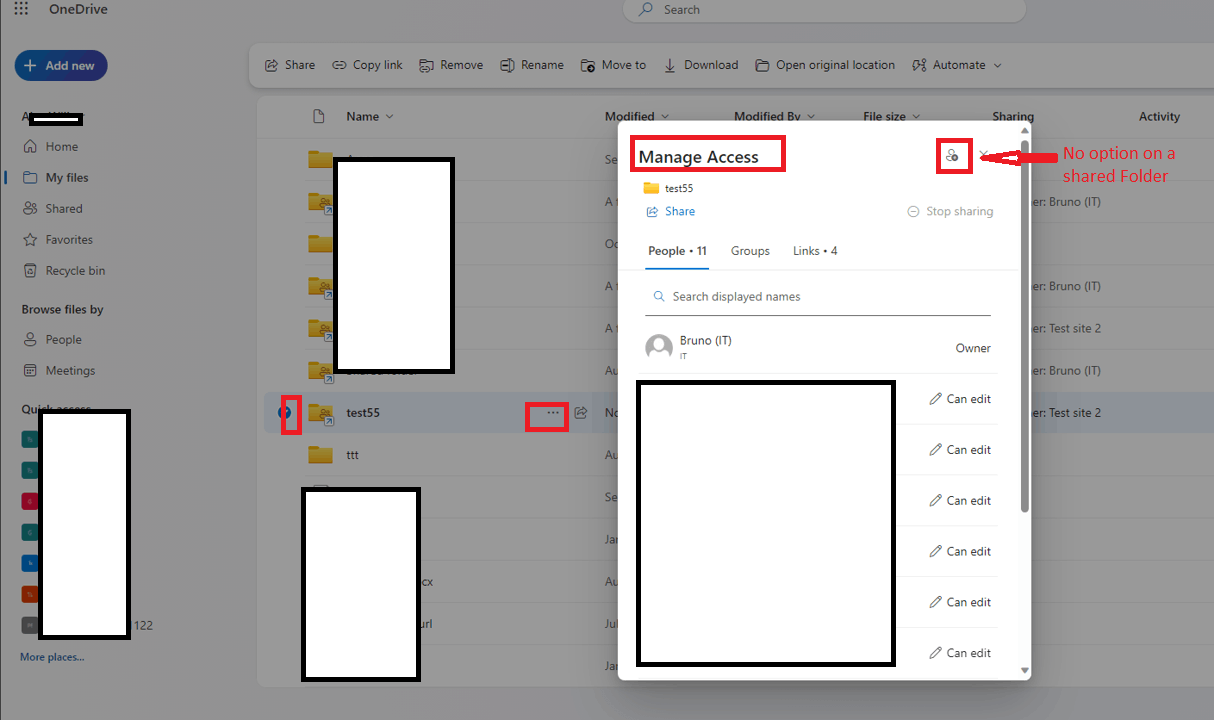Click the Owner label for Bruno (IT)
This screenshot has height=720, width=1214.
(x=973, y=349)
